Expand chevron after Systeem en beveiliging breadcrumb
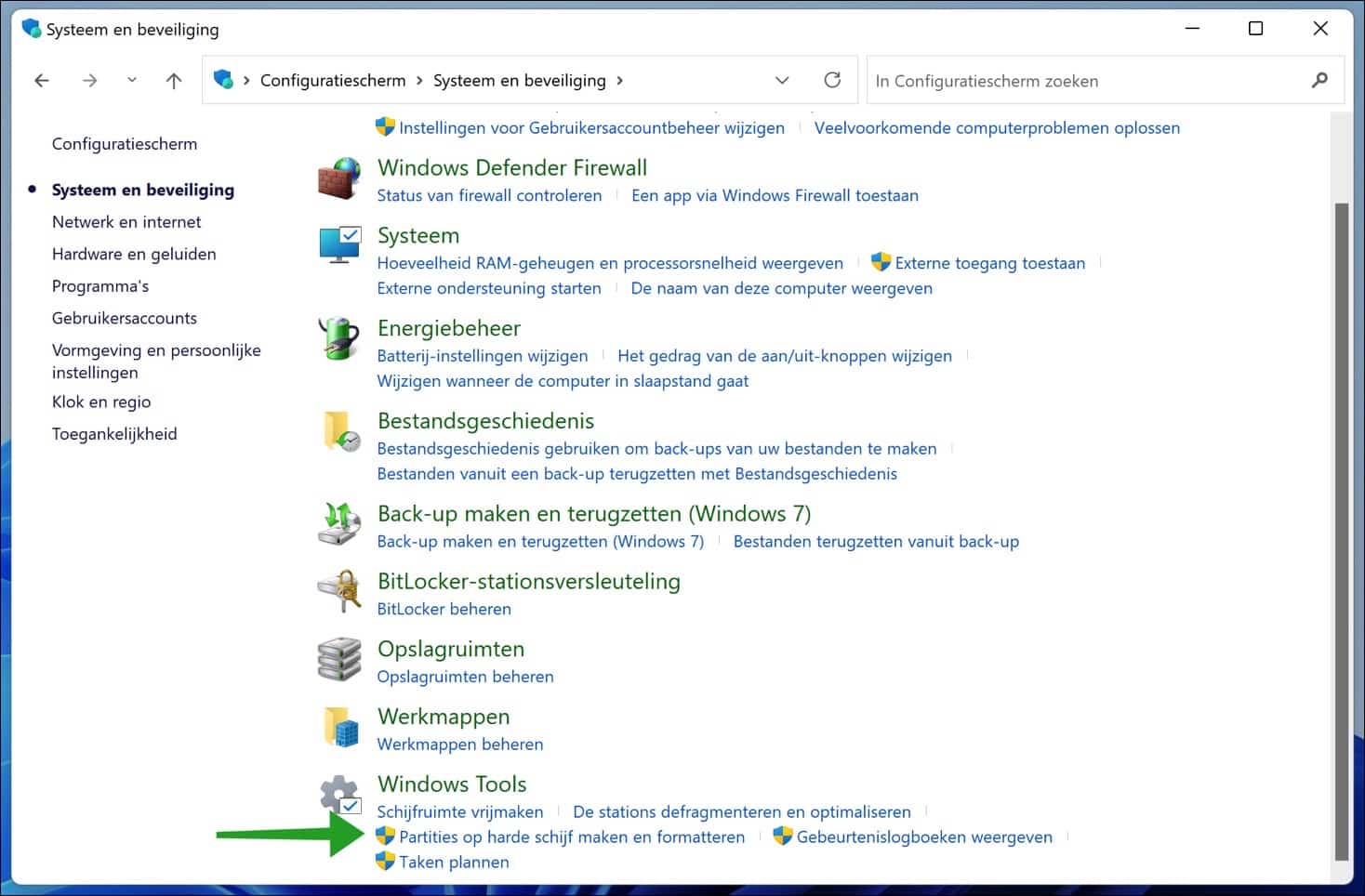The height and width of the screenshot is (896, 1365). coord(620,81)
